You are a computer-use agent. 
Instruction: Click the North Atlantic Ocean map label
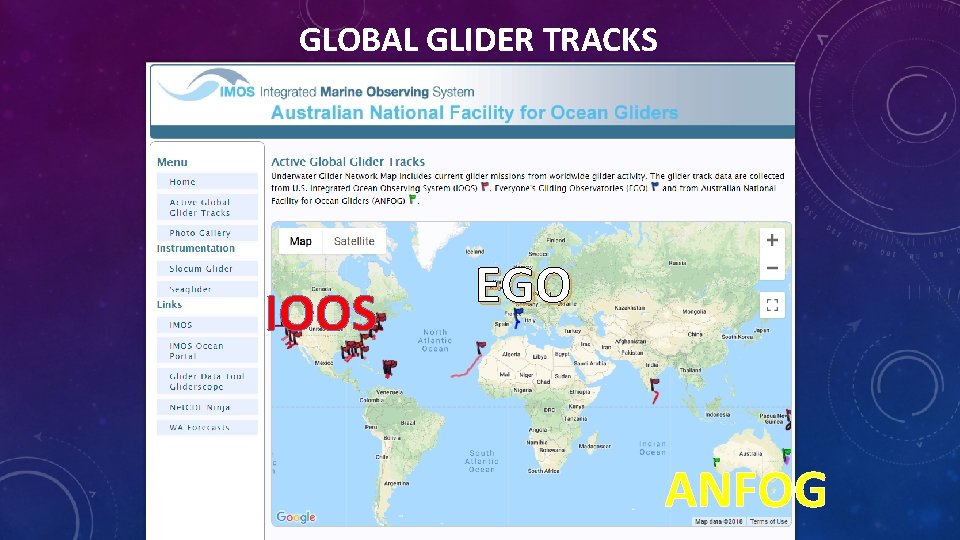pos(435,340)
